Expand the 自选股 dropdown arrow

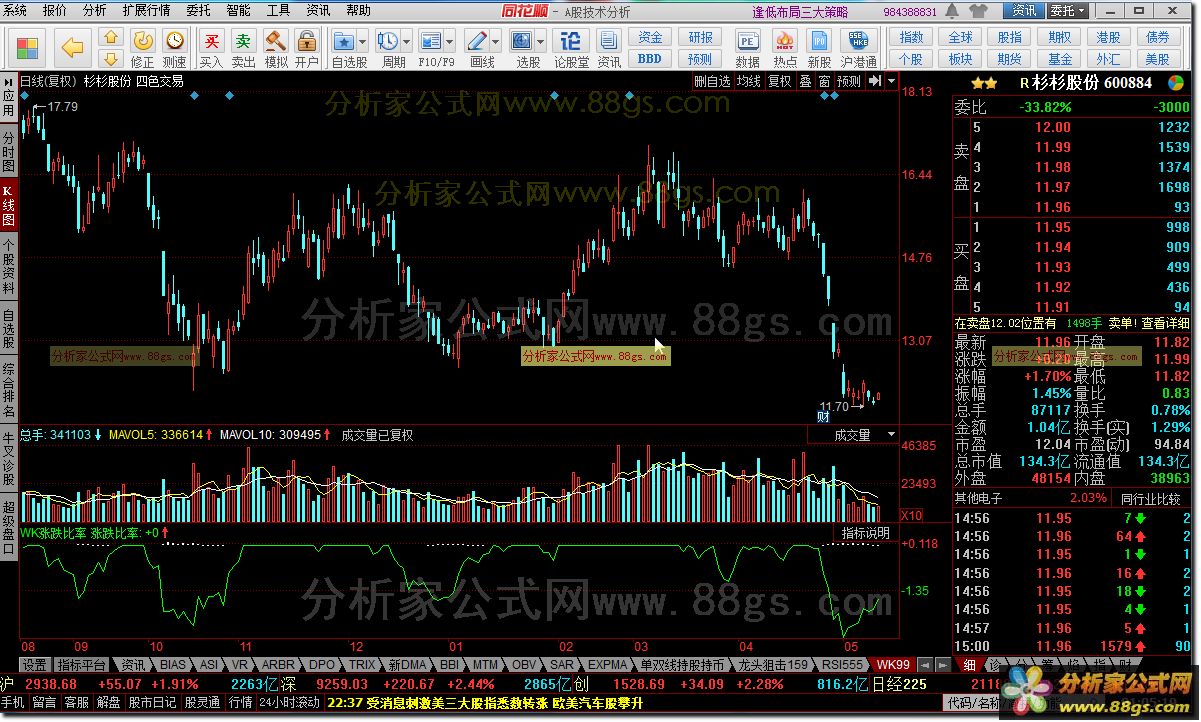tap(361, 41)
